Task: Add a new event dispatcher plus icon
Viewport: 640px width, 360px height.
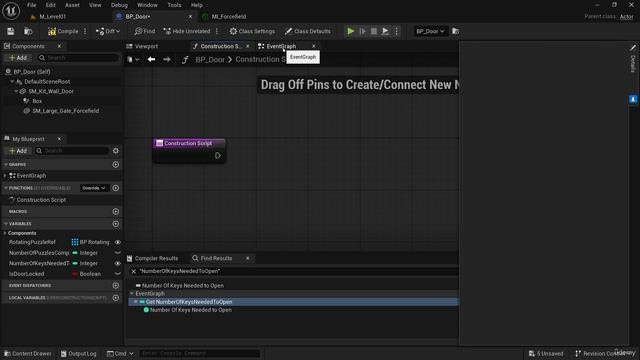Action: click(x=116, y=285)
